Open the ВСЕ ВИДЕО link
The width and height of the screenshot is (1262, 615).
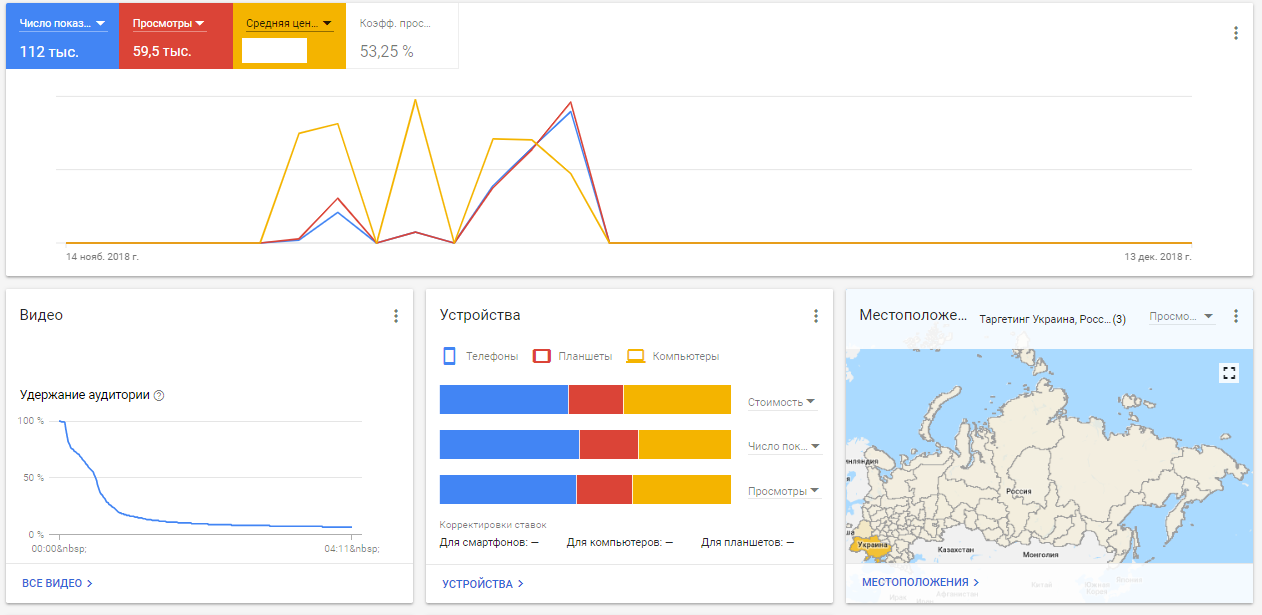pyautogui.click(x=57, y=583)
